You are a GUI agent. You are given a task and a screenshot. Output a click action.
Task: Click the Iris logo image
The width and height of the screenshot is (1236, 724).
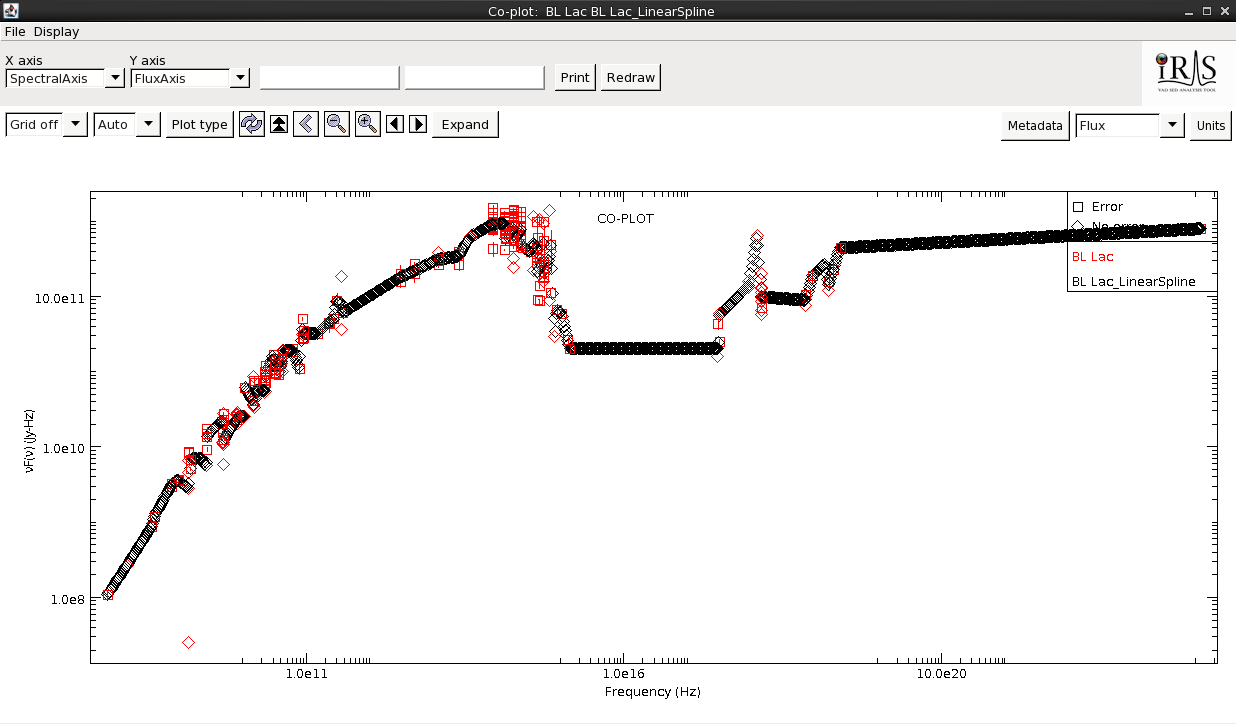pos(1186,73)
